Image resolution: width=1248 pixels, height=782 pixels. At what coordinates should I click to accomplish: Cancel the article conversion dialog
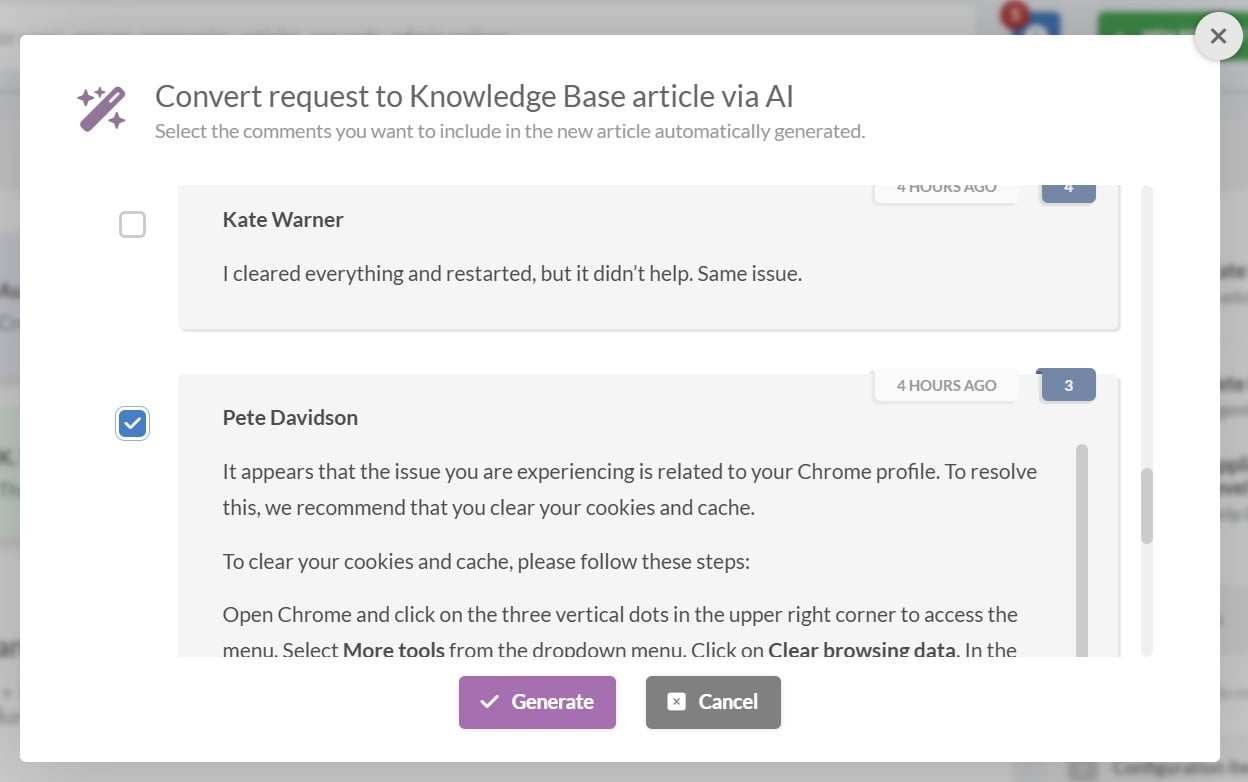(x=713, y=702)
